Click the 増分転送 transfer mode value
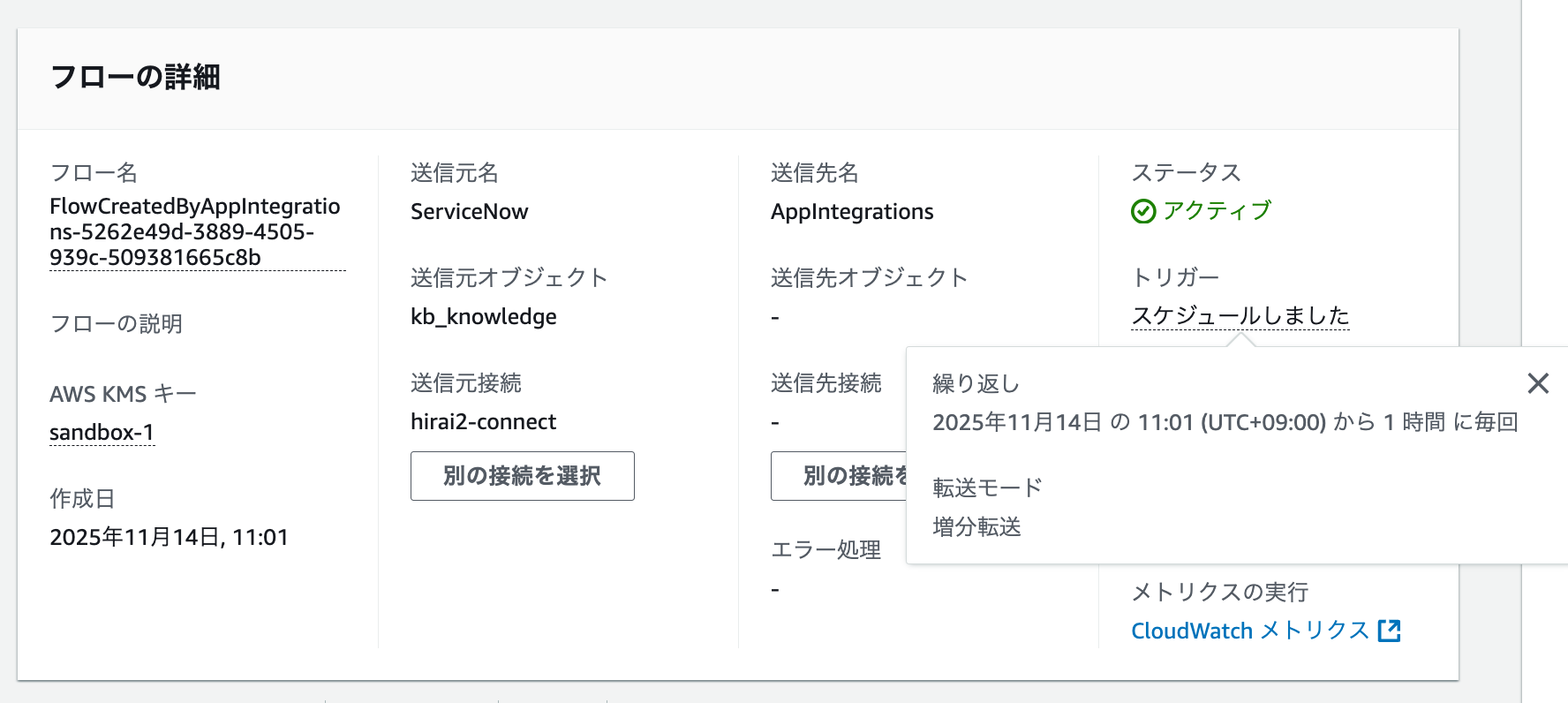Image resolution: width=1568 pixels, height=703 pixels. pos(977,527)
